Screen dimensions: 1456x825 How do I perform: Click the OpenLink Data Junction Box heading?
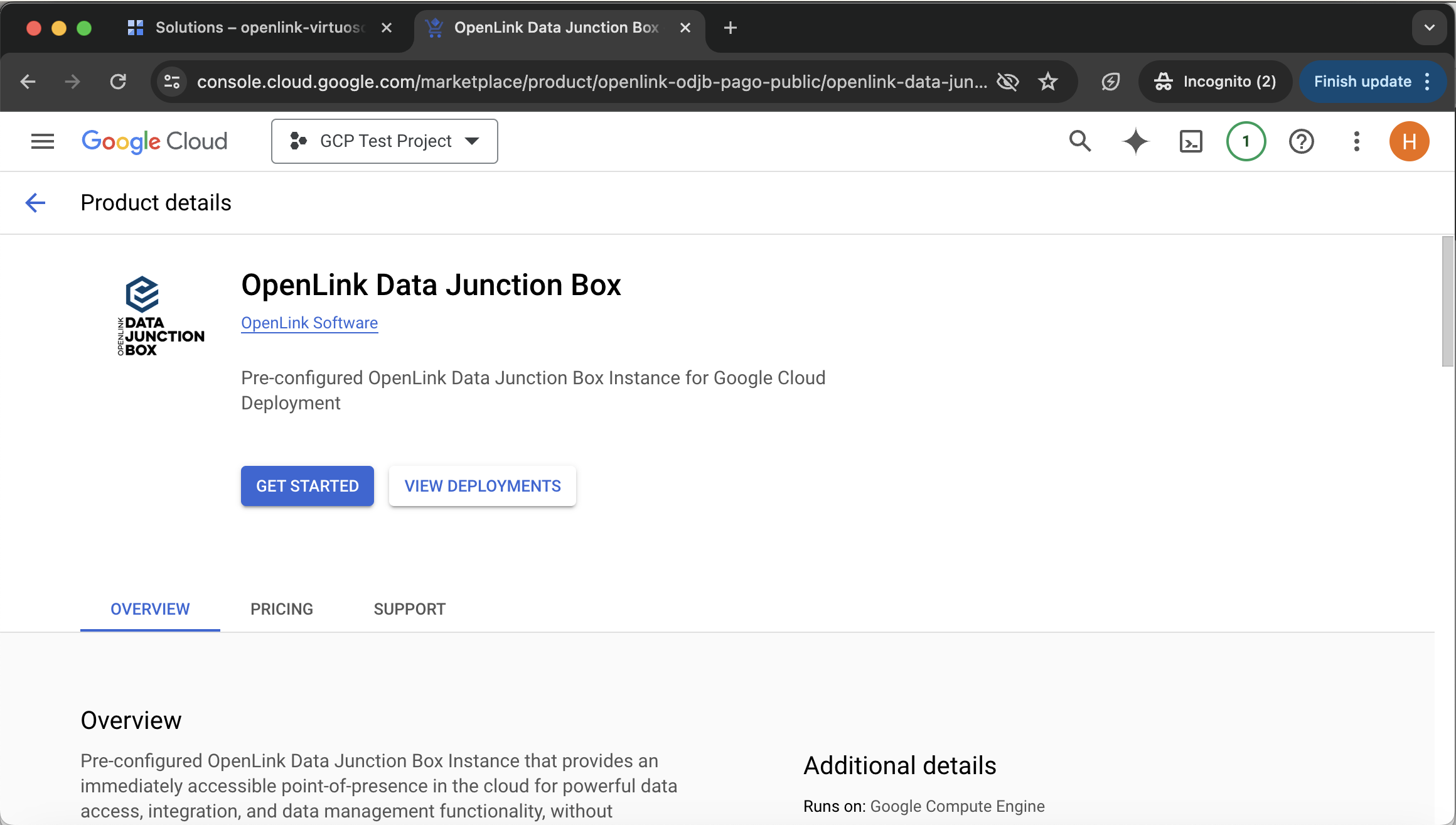click(x=431, y=285)
